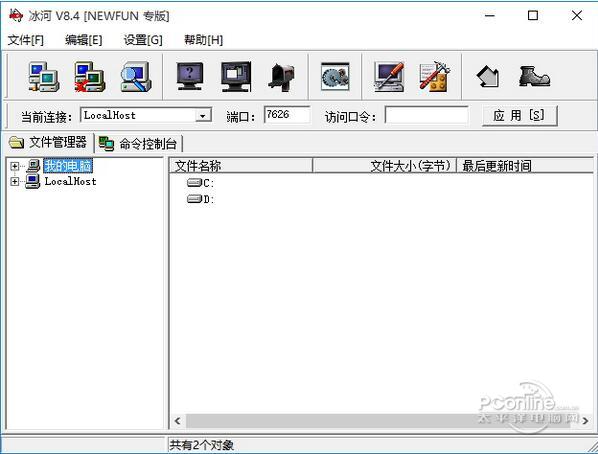Screen dimensions: 598x454
Task: Expand the 我的电脑 tree node
Action: tap(14, 166)
